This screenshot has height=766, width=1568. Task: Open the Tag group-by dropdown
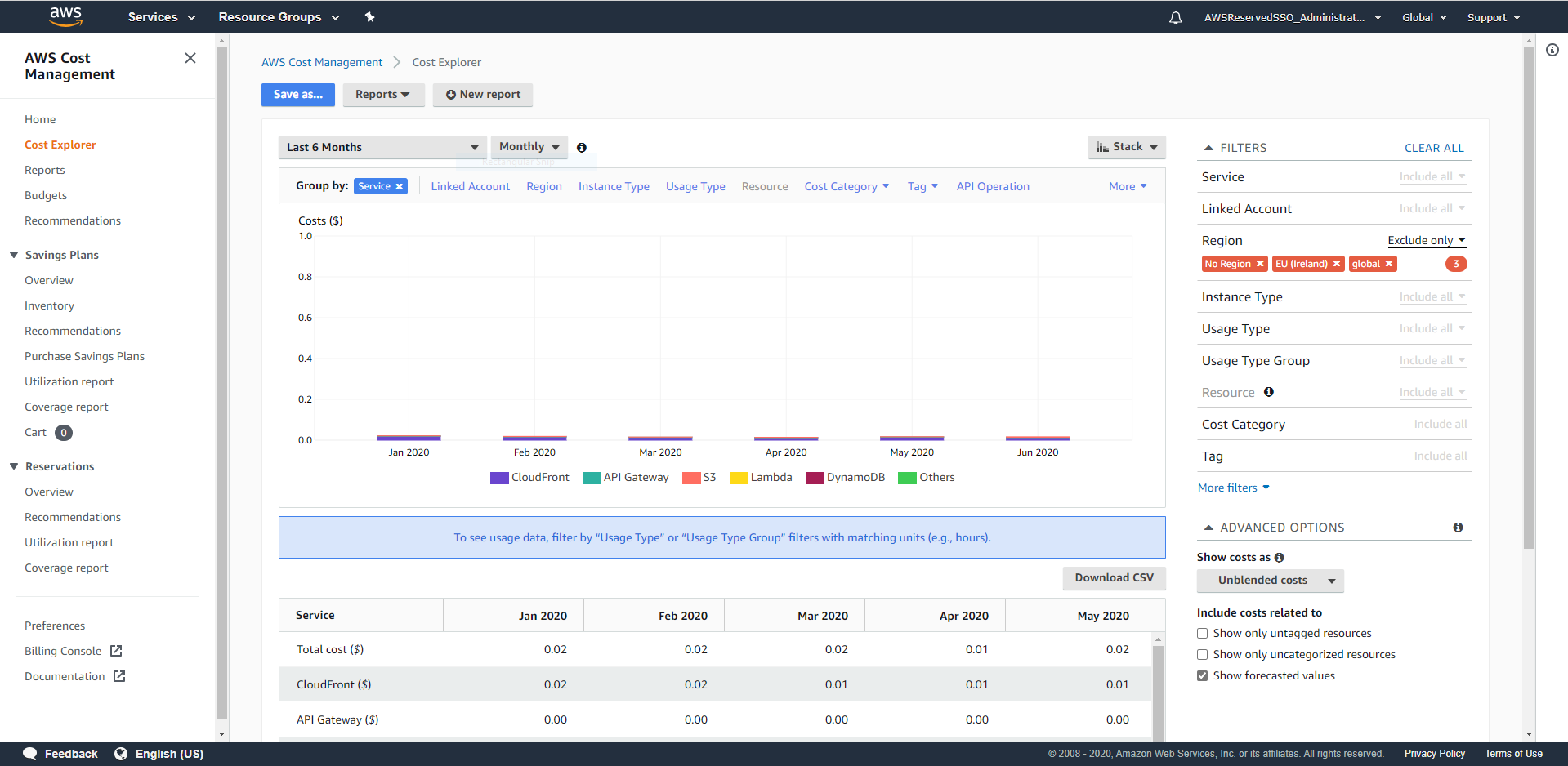922,187
